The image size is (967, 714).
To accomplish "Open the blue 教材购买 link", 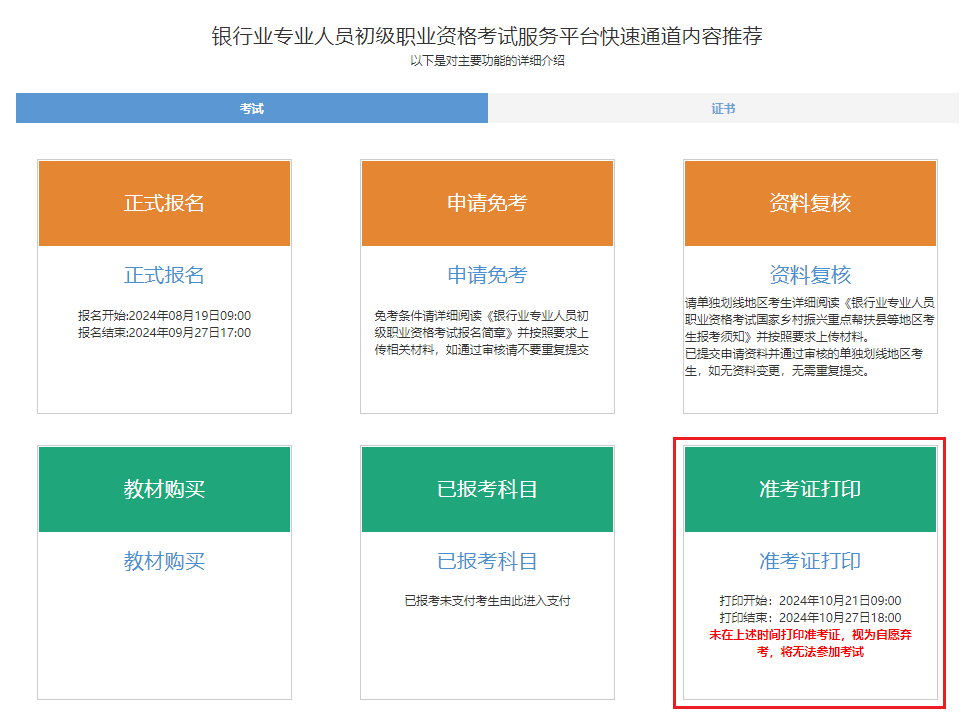I will tap(164, 561).
